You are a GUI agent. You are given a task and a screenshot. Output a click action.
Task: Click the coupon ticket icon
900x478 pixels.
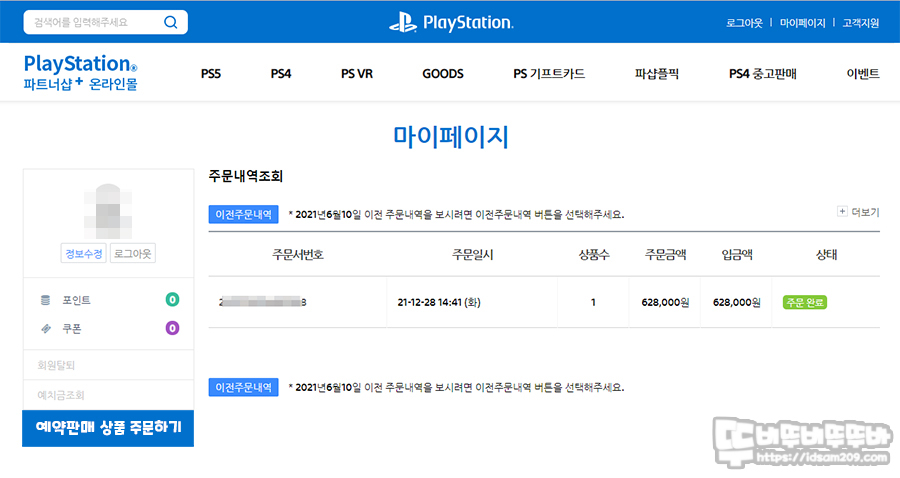46,328
